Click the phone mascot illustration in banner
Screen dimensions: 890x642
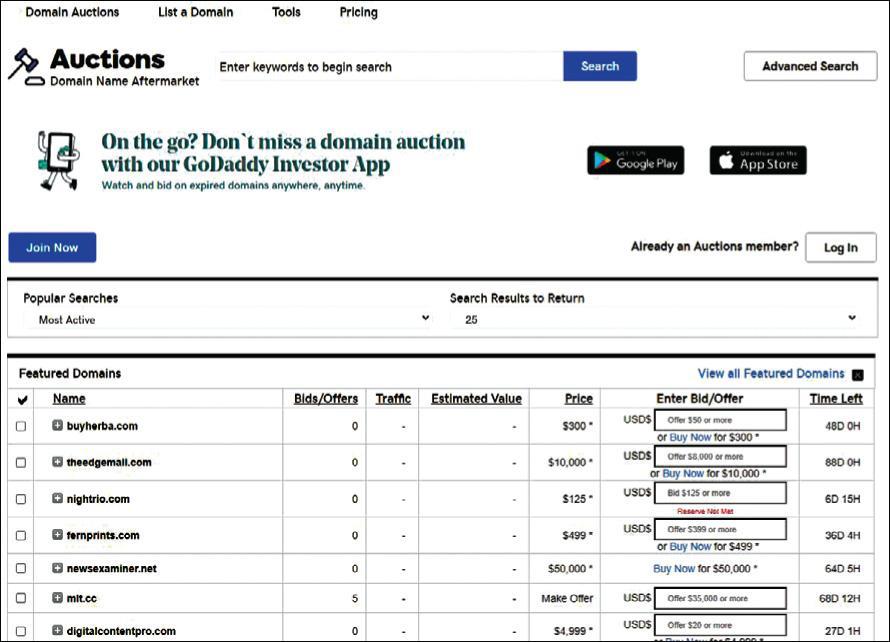(x=58, y=160)
